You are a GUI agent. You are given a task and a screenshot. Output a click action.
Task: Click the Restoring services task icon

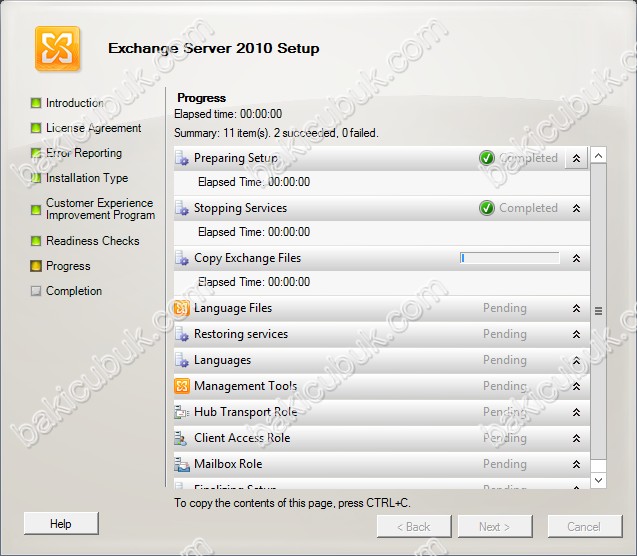click(x=182, y=334)
